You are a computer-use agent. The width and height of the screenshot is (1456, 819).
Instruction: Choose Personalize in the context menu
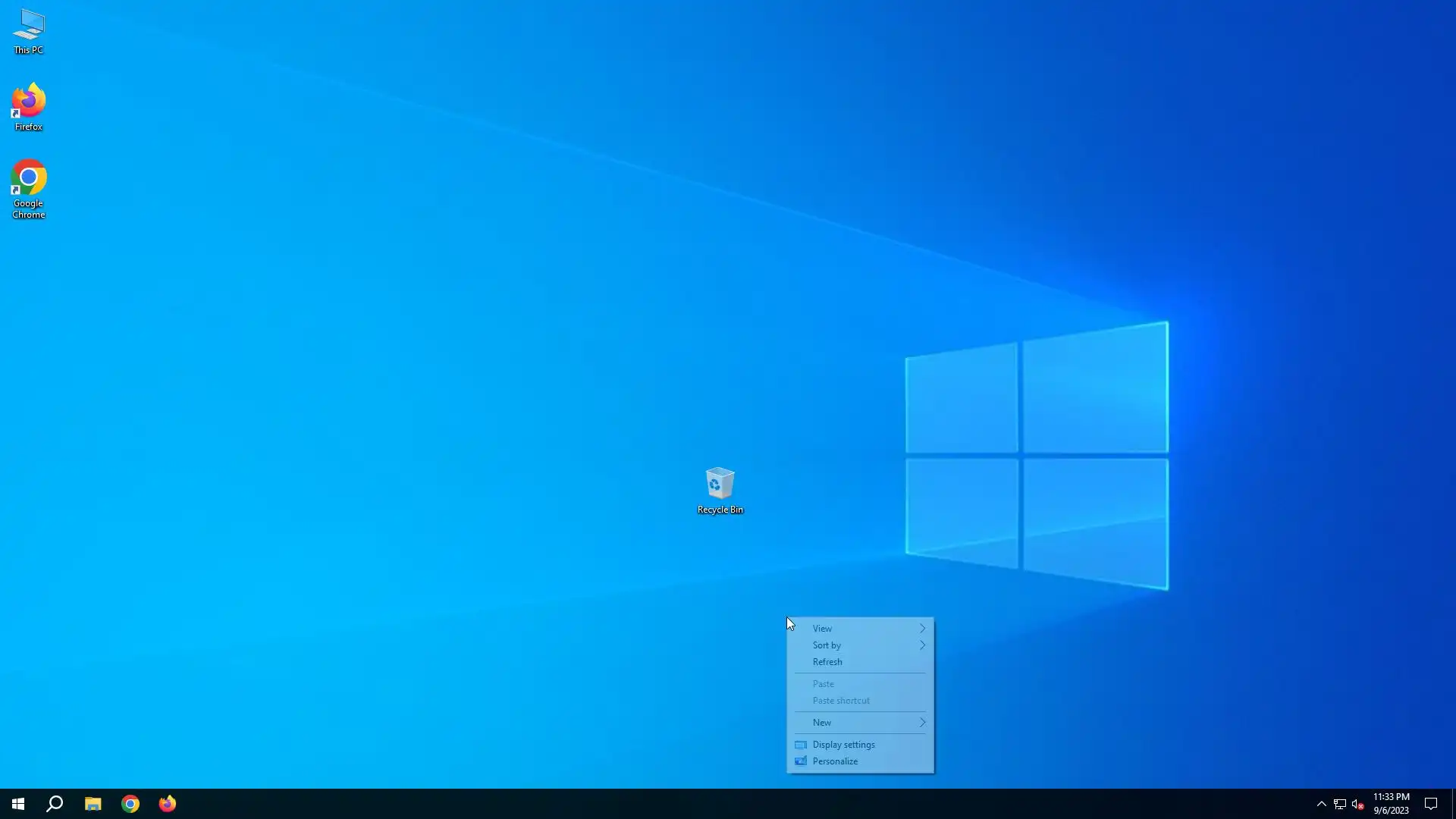coord(835,761)
